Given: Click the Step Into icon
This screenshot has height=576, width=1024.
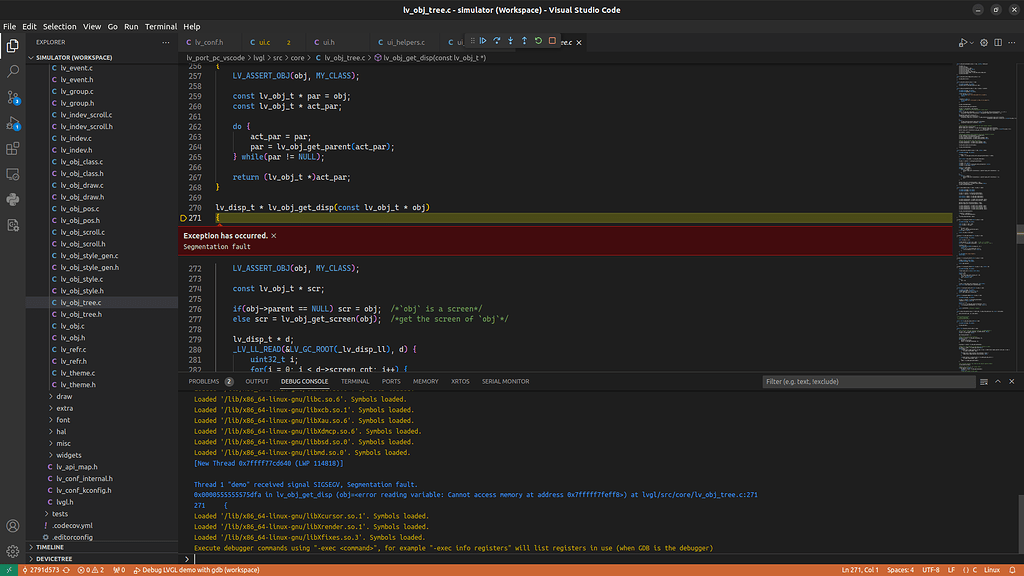Looking at the screenshot, I should (510, 41).
